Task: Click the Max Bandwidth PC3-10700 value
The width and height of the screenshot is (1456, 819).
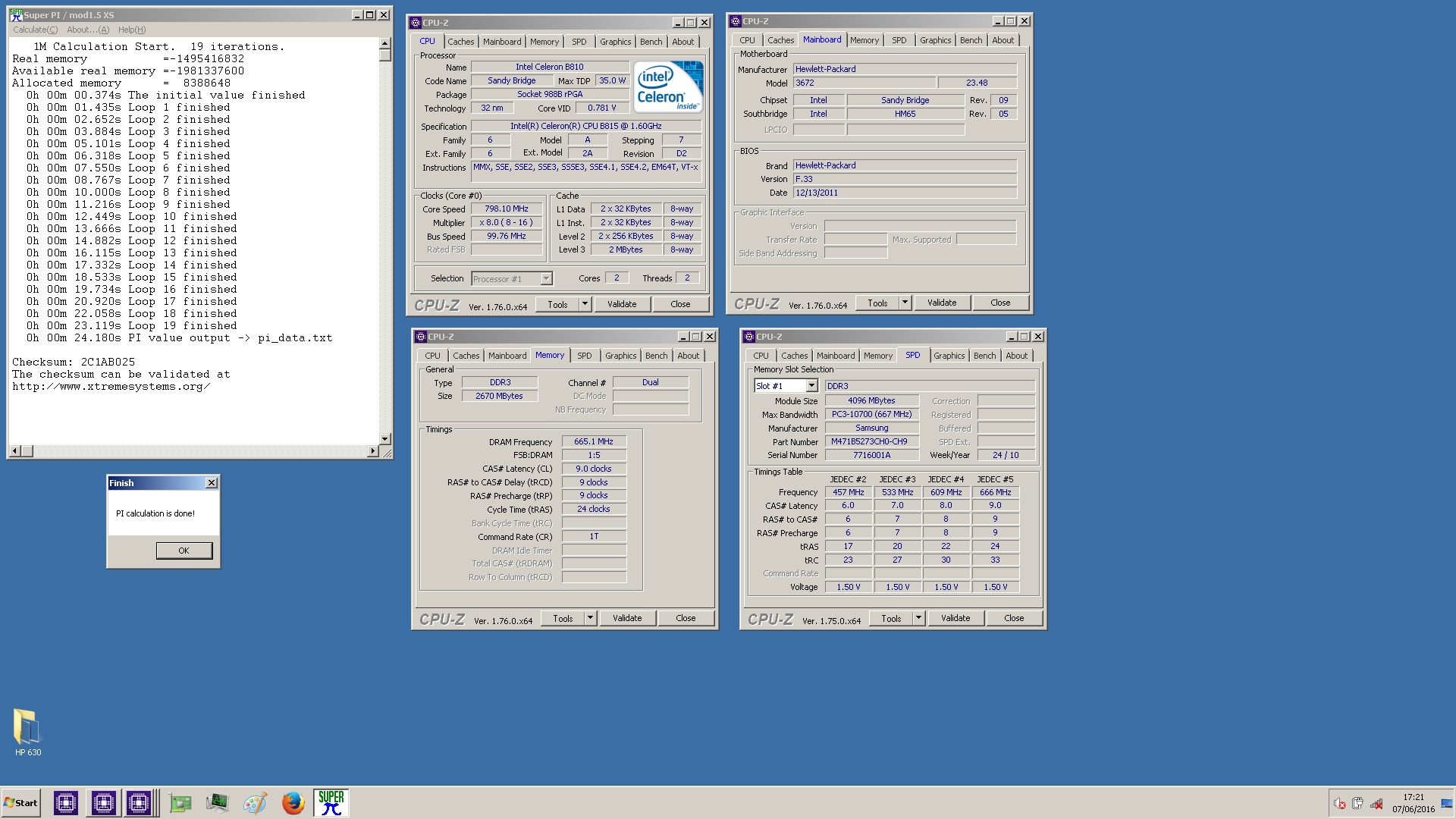Action: tap(871, 414)
